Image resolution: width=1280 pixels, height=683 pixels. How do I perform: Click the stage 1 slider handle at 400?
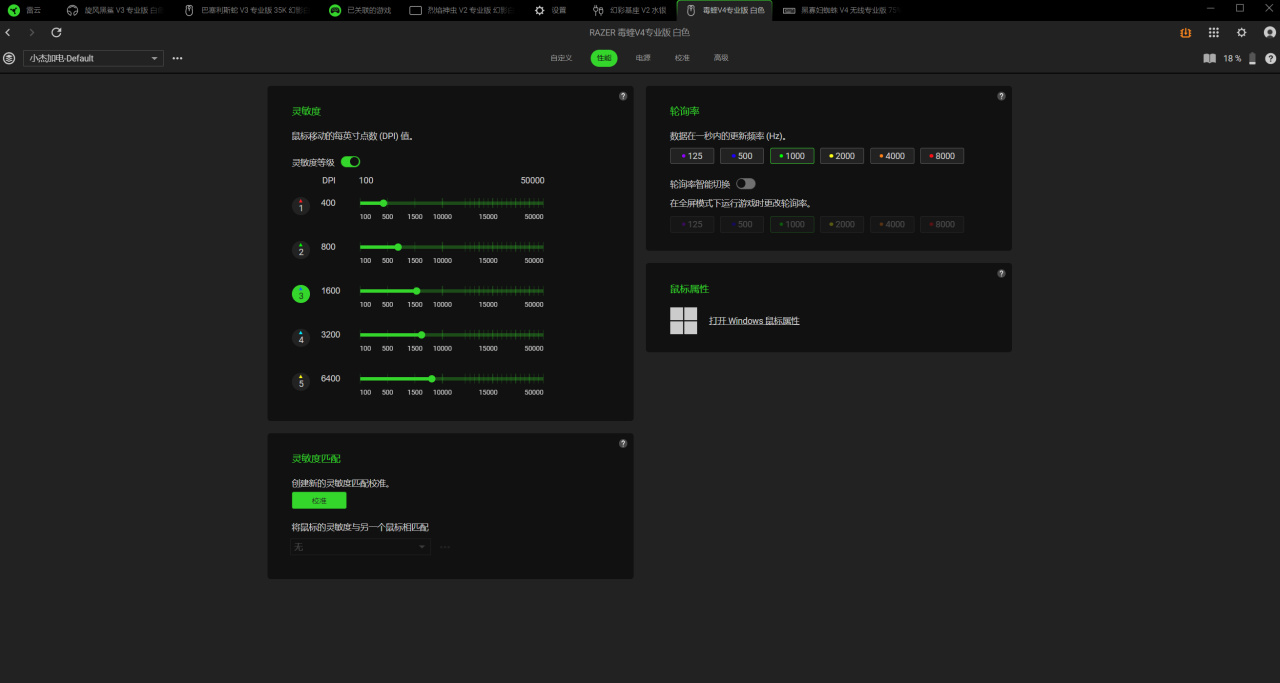click(383, 203)
